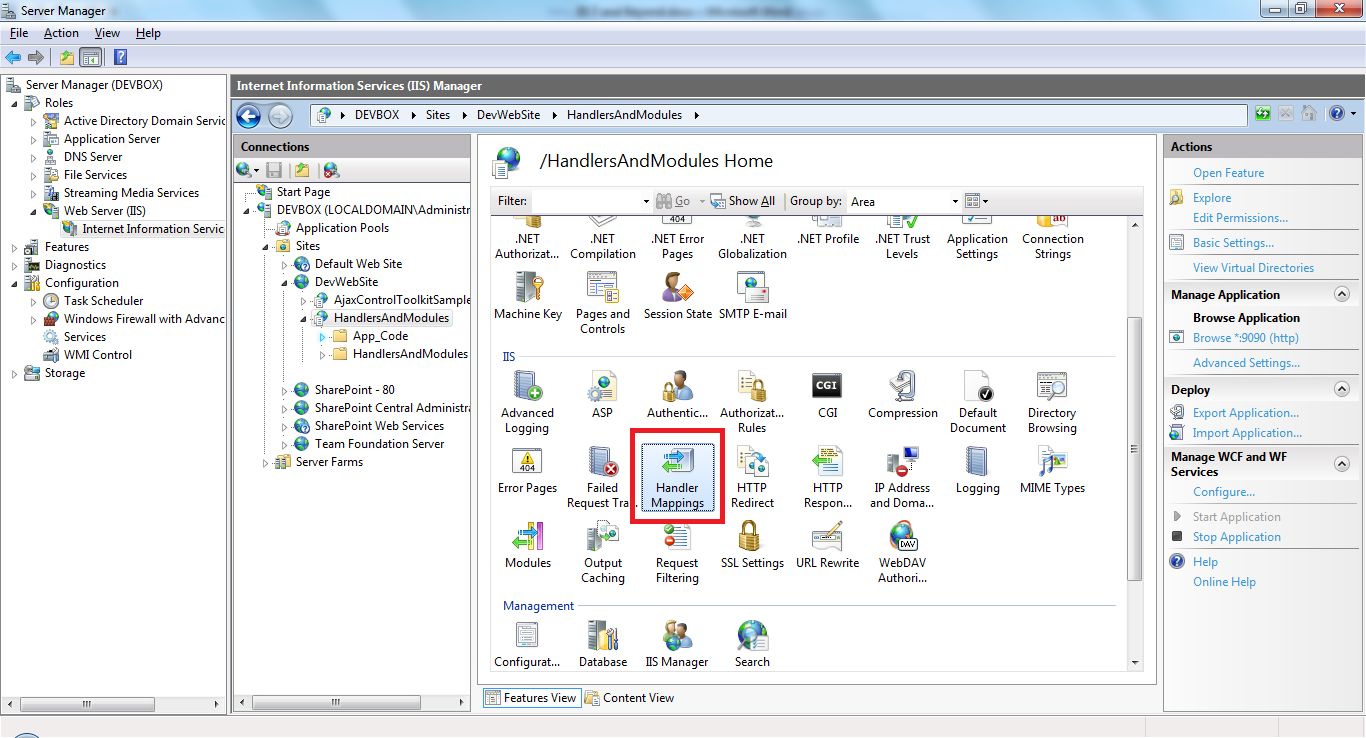This screenshot has height=738, width=1366.
Task: Open IP Address and Domain Restrictions
Action: [x=901, y=477]
